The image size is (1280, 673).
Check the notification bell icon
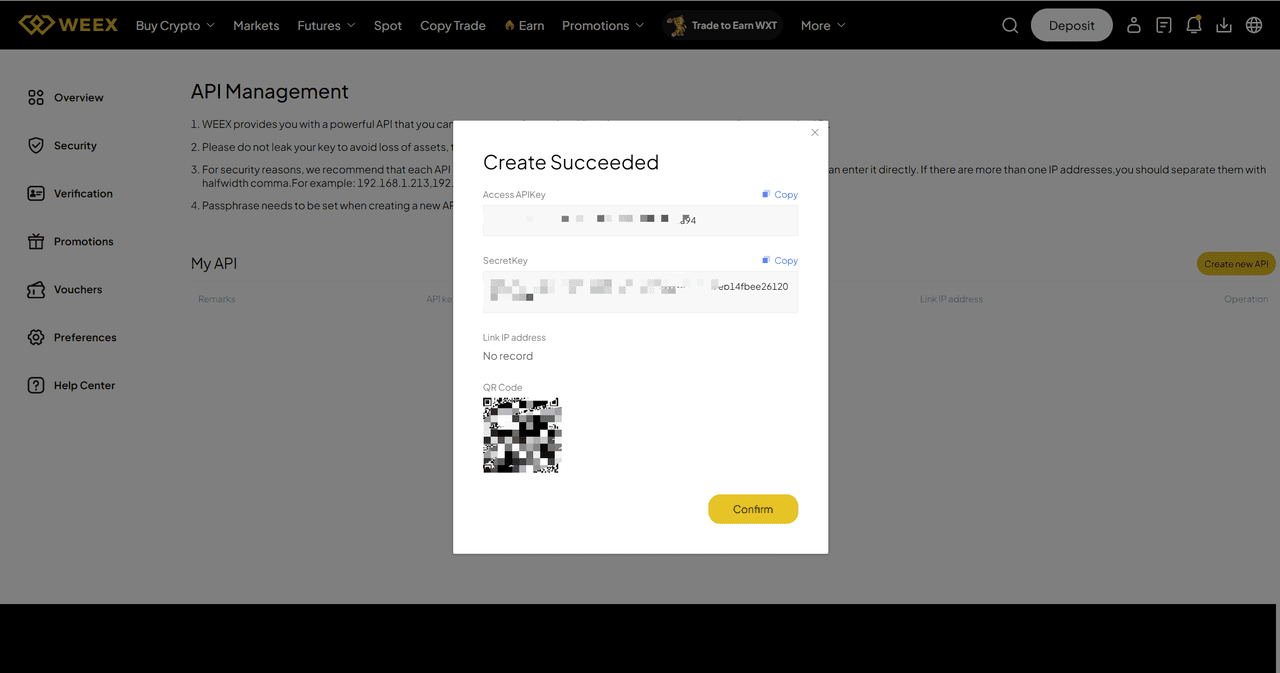click(1193, 25)
